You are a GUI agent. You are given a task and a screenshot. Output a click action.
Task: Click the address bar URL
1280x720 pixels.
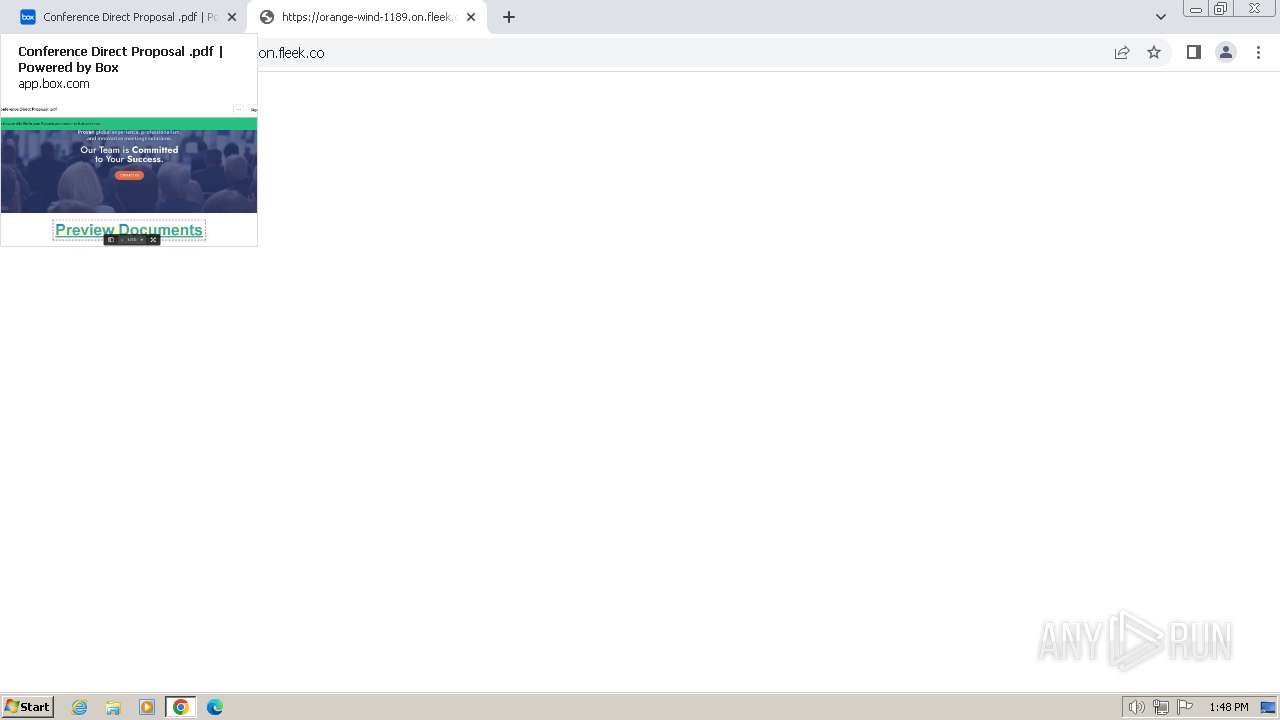[291, 53]
